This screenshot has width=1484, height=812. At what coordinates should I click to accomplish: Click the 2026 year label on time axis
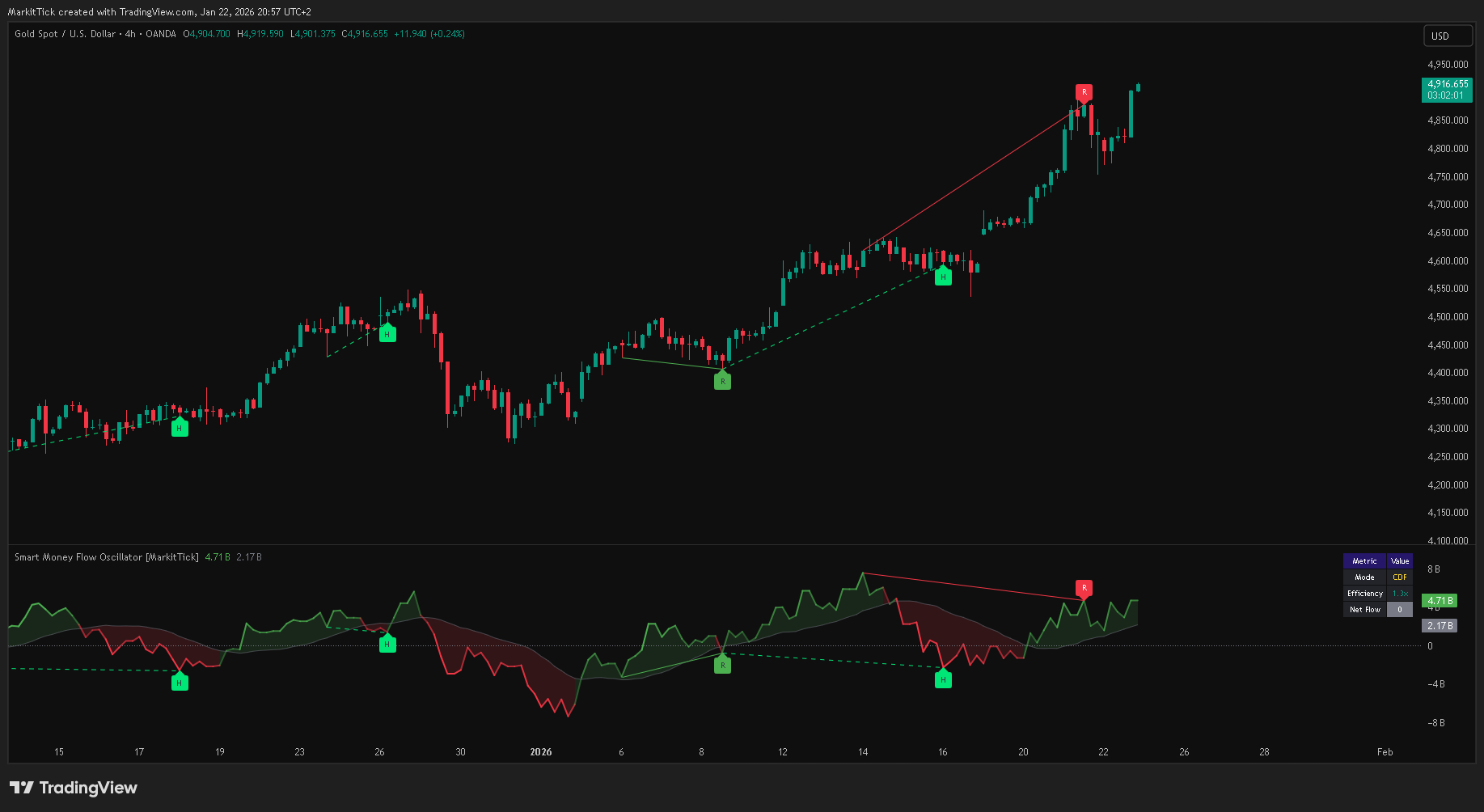541,752
